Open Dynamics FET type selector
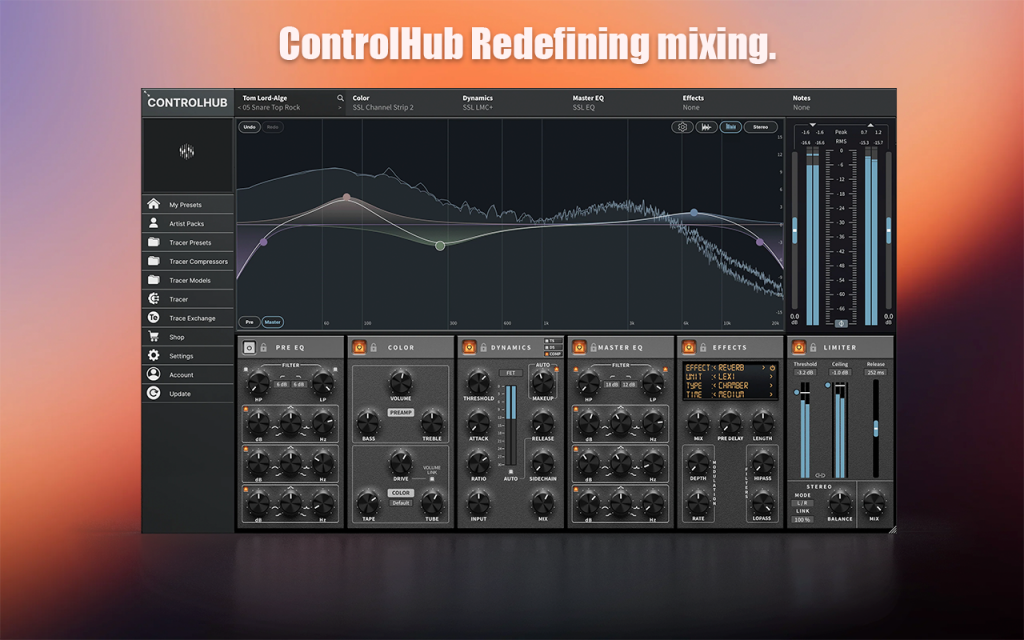Screen dimensions: 1024x640 click(x=511, y=373)
